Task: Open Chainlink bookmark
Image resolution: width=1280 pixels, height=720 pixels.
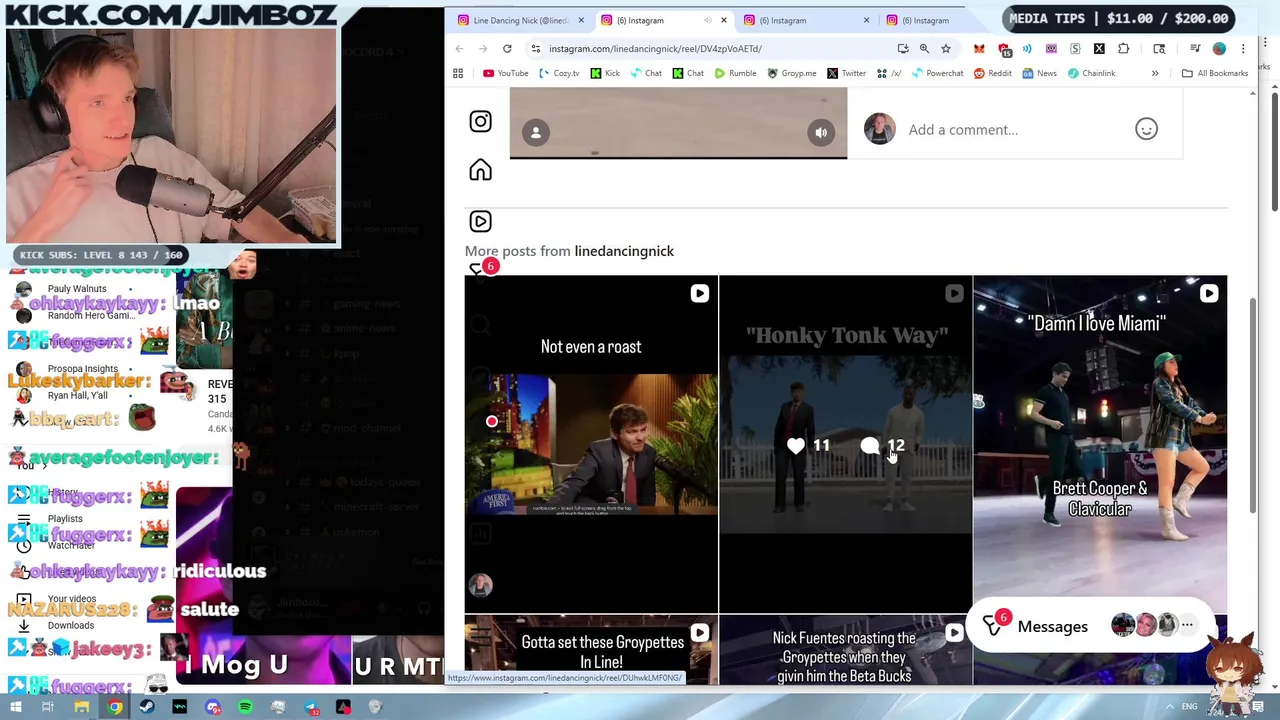Action: coord(1091,73)
